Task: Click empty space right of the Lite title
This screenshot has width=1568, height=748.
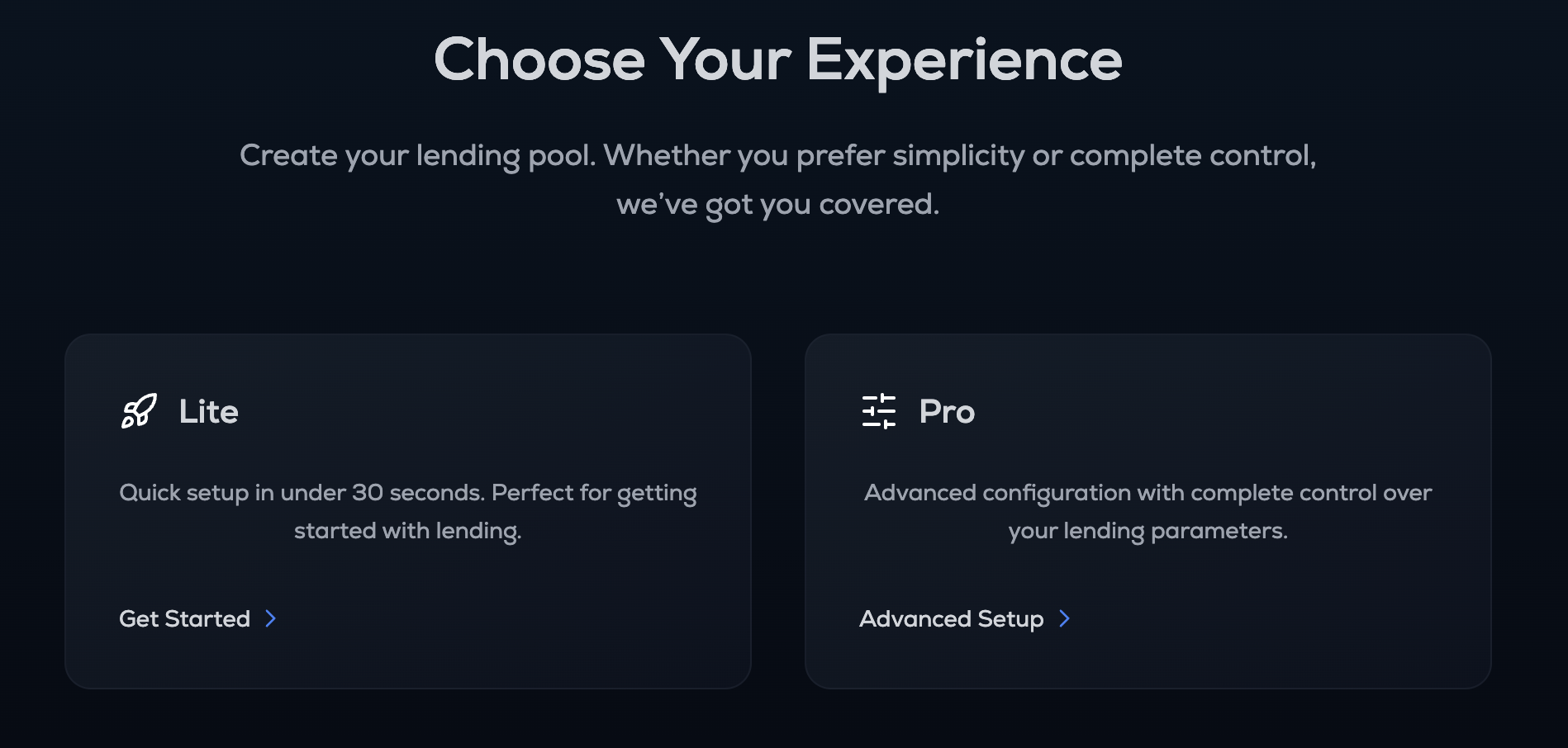Action: (x=496, y=411)
